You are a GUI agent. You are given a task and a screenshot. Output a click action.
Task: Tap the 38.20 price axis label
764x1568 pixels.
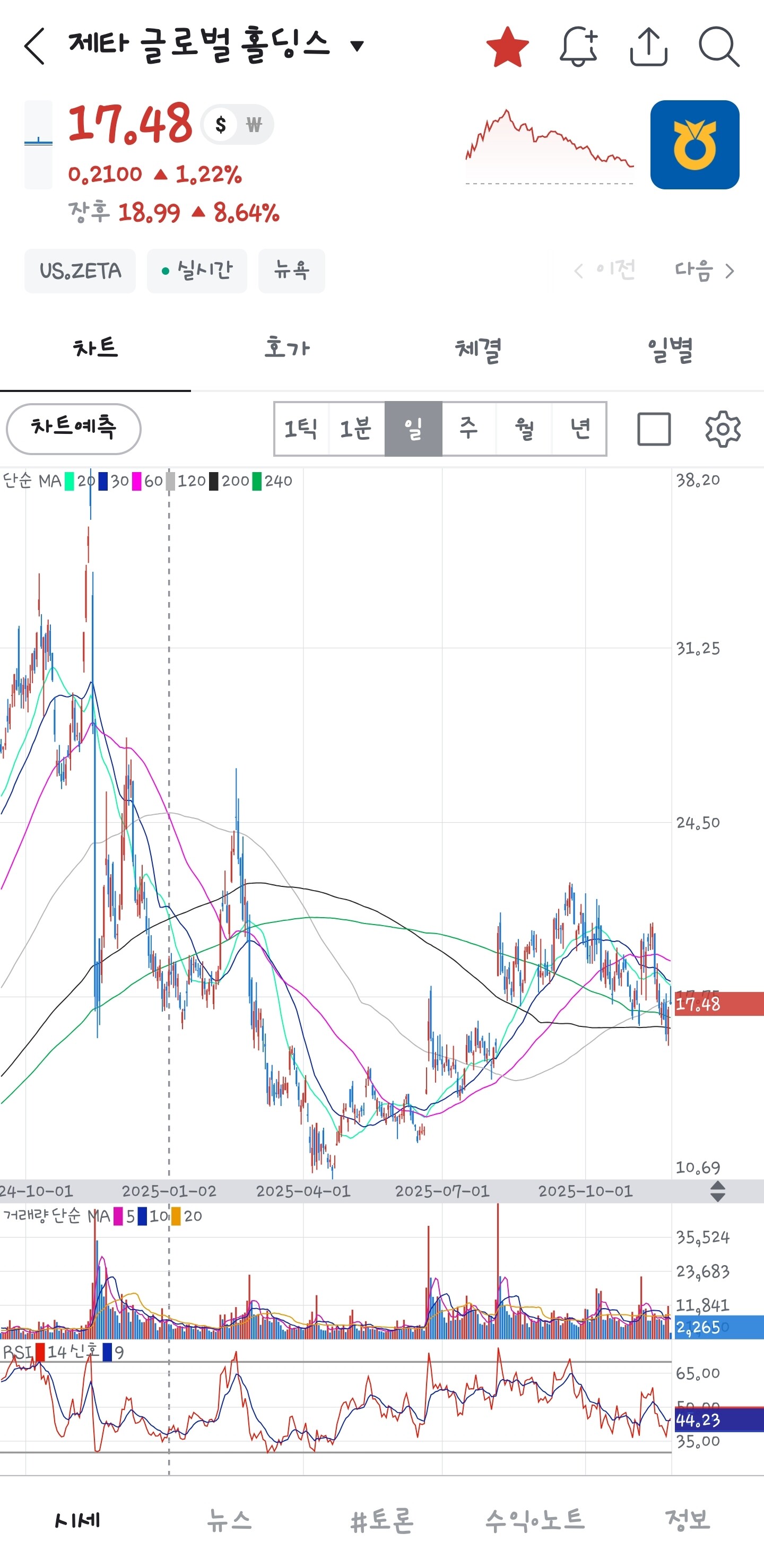pos(698,480)
